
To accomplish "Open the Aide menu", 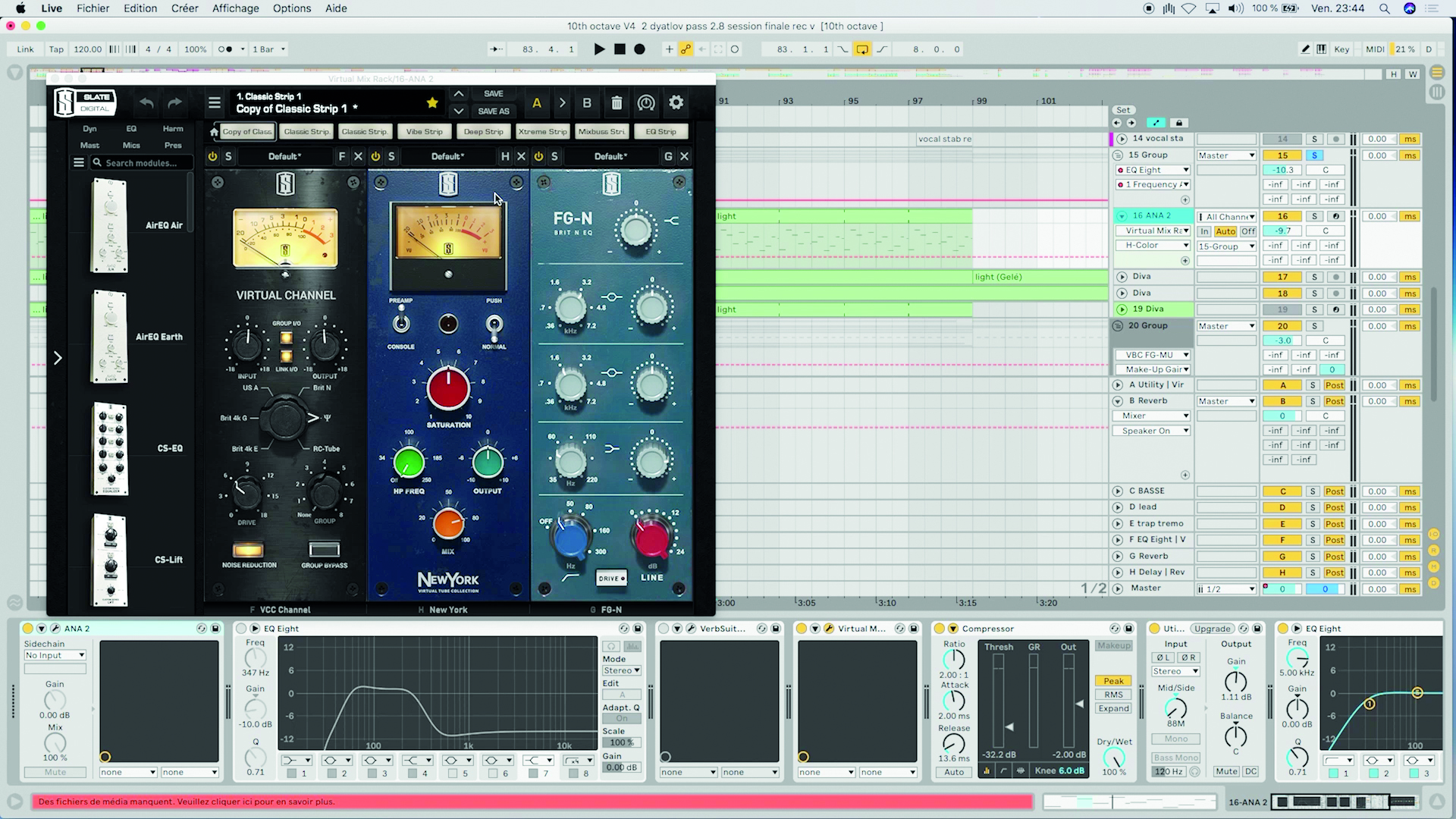I will pyautogui.click(x=336, y=8).
